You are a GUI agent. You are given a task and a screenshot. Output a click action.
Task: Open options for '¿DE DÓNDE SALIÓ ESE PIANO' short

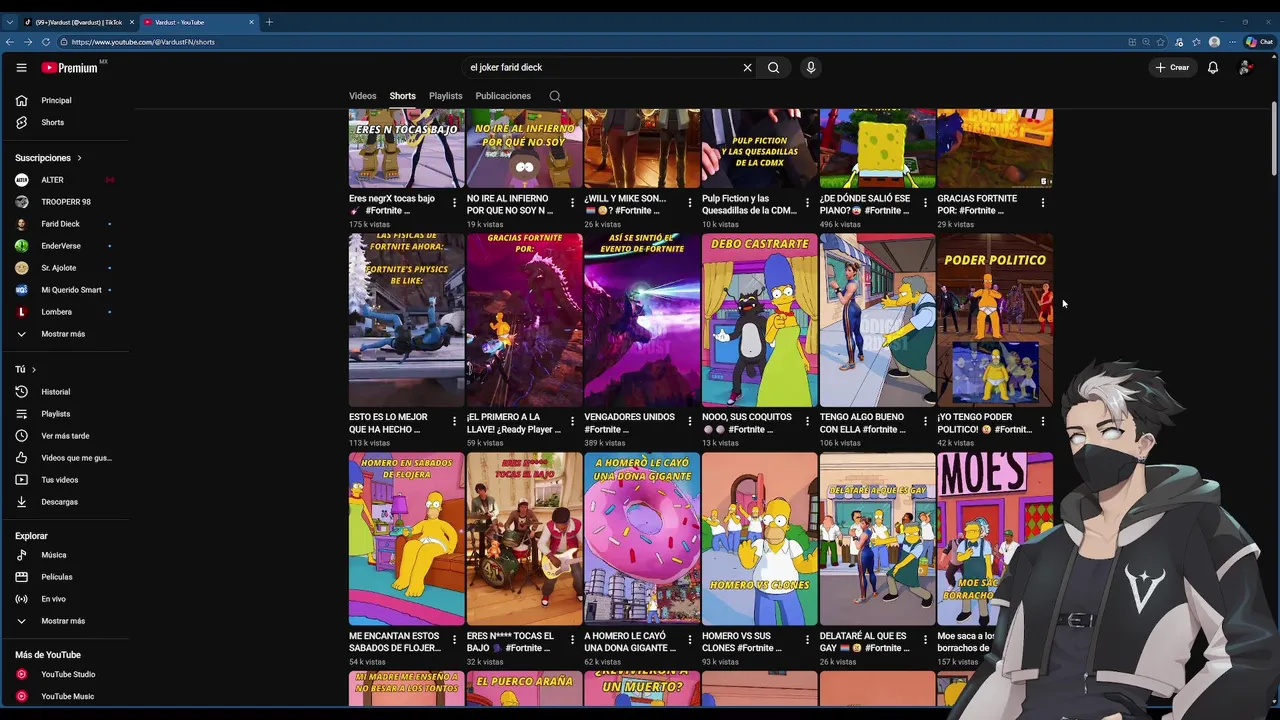click(x=925, y=202)
